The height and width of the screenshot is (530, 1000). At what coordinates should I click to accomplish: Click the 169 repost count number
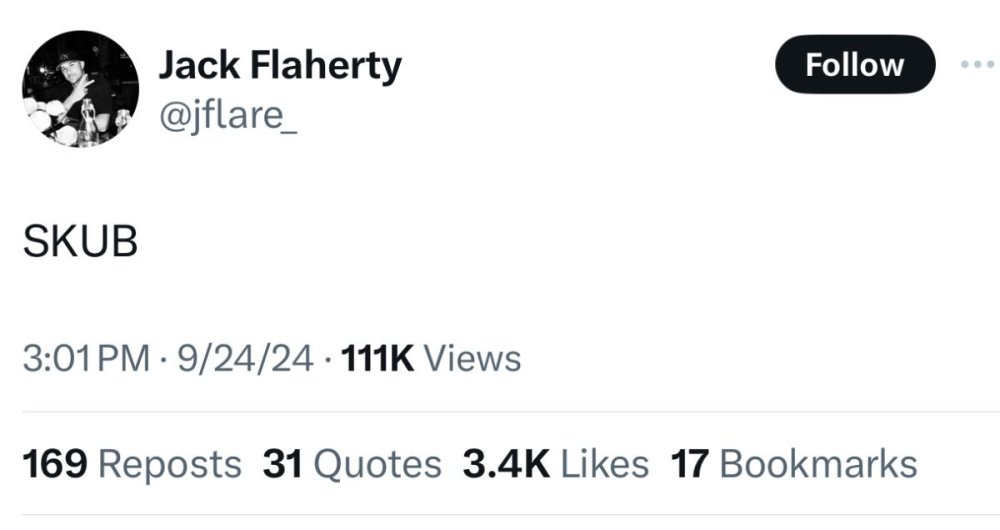[55, 464]
